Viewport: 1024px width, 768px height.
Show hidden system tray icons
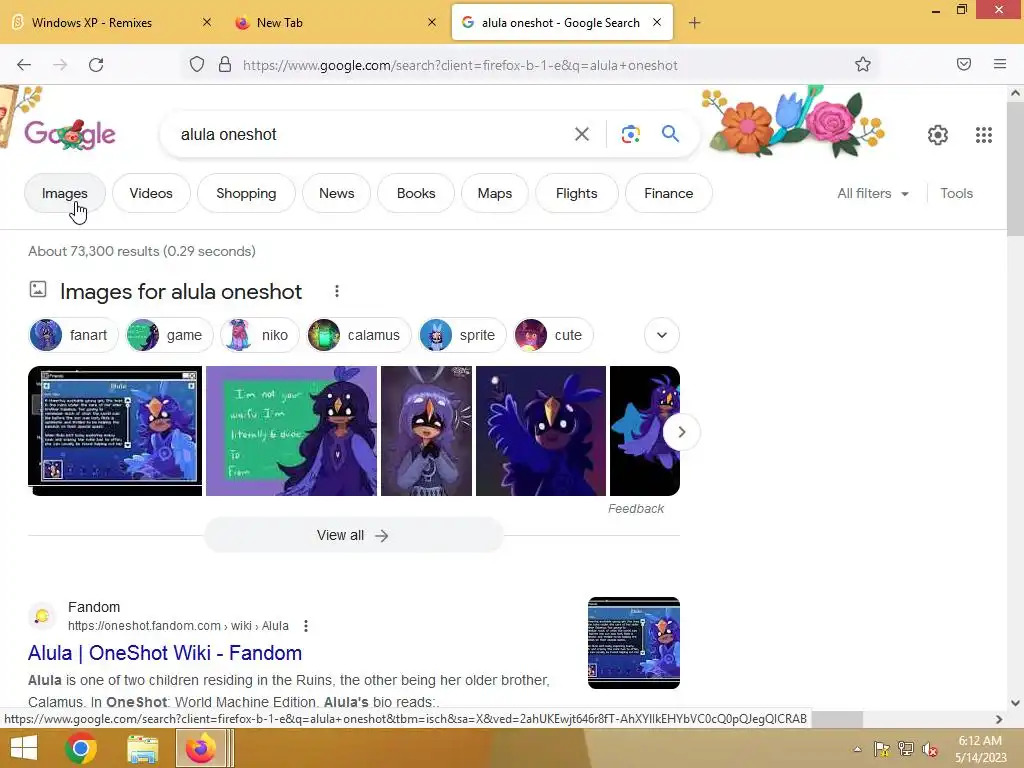[857, 749]
